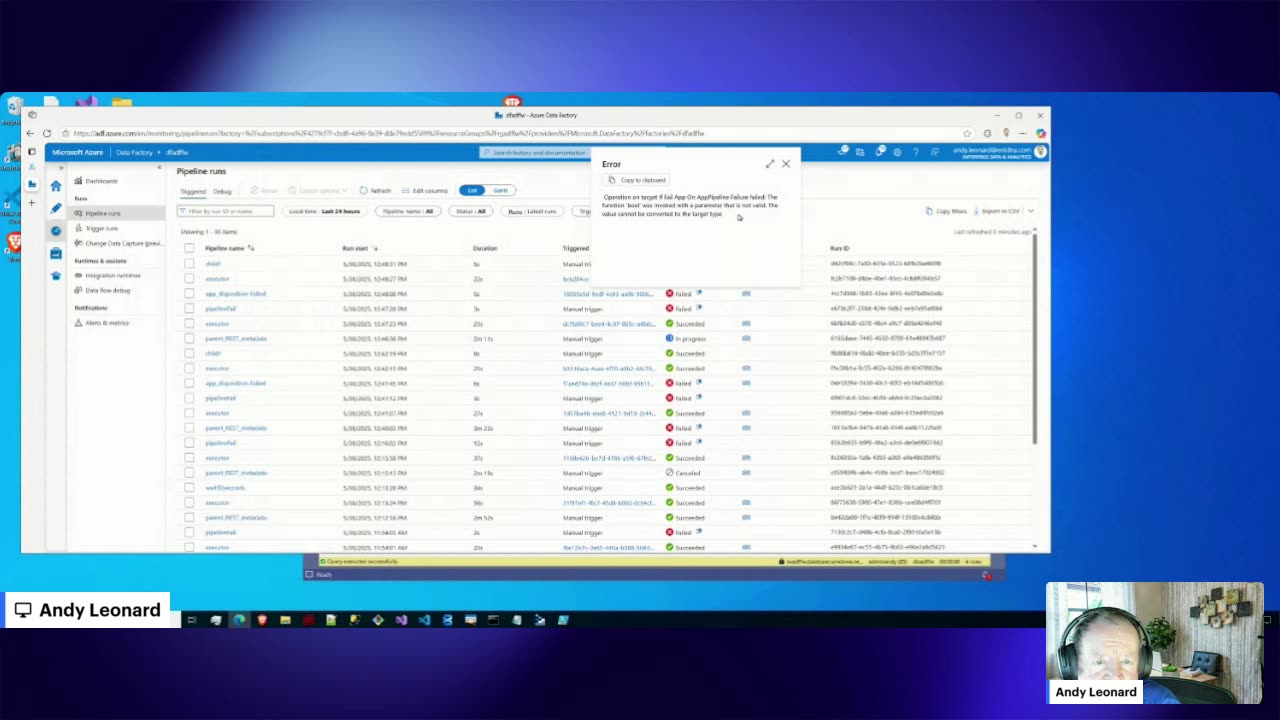The height and width of the screenshot is (720, 1280).
Task: Switch to the Debug tab
Action: click(x=222, y=191)
